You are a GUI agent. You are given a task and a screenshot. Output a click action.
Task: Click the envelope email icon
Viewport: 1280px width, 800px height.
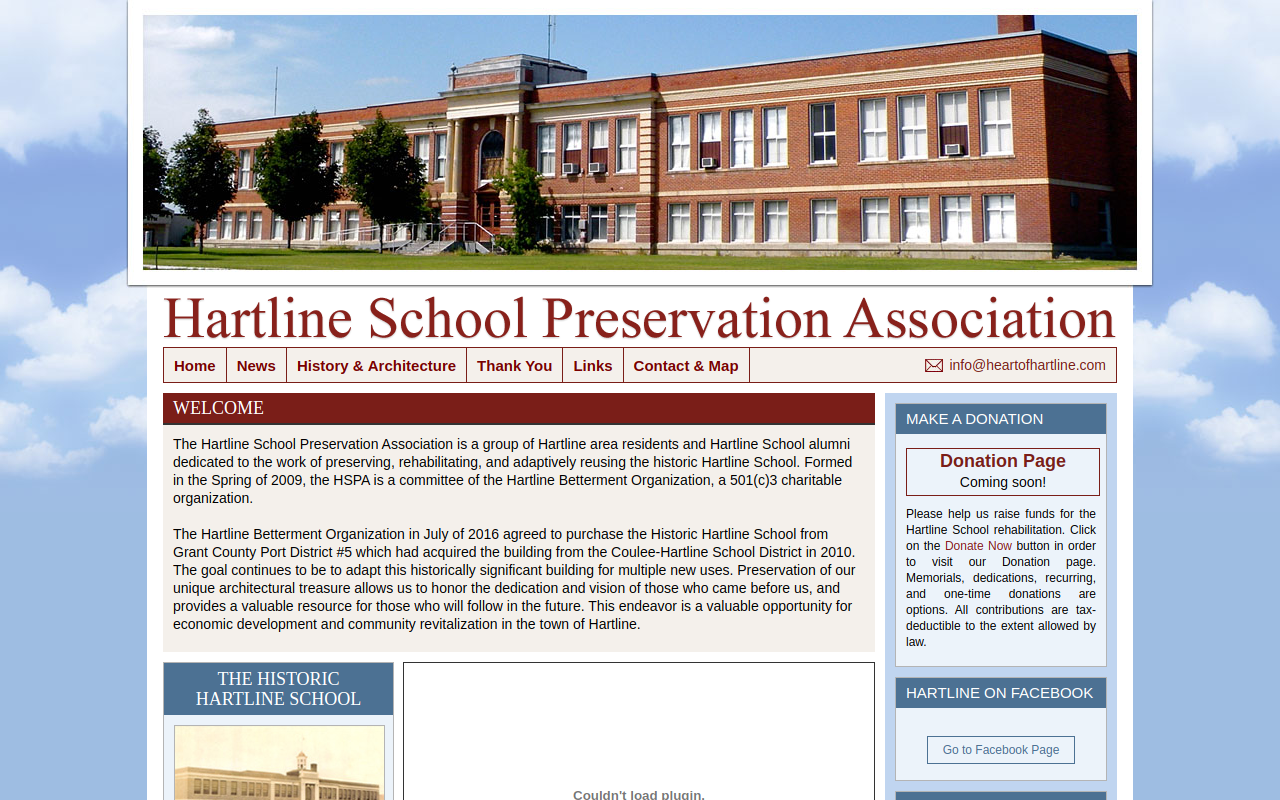(934, 366)
